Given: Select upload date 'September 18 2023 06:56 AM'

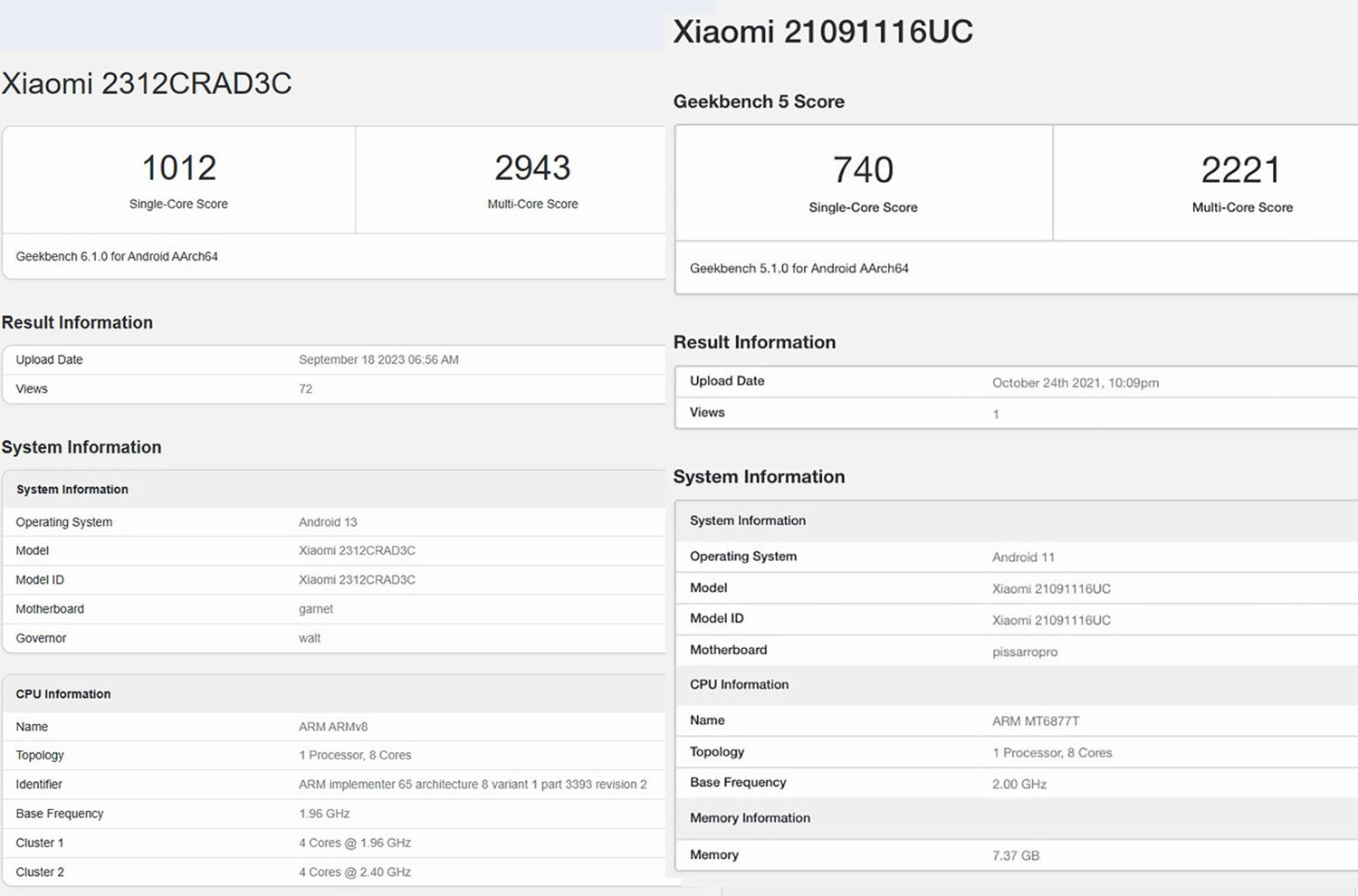Looking at the screenshot, I should click(x=378, y=359).
